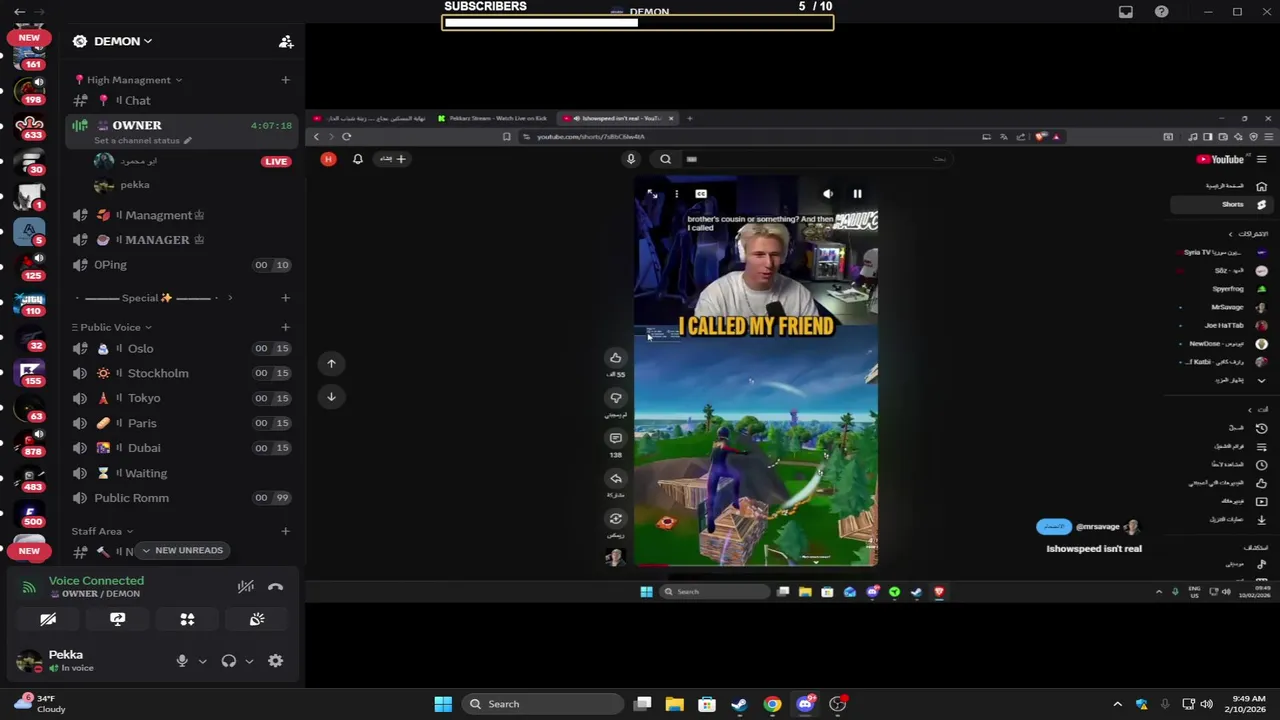Open Discord help question mark icon

tap(1161, 12)
